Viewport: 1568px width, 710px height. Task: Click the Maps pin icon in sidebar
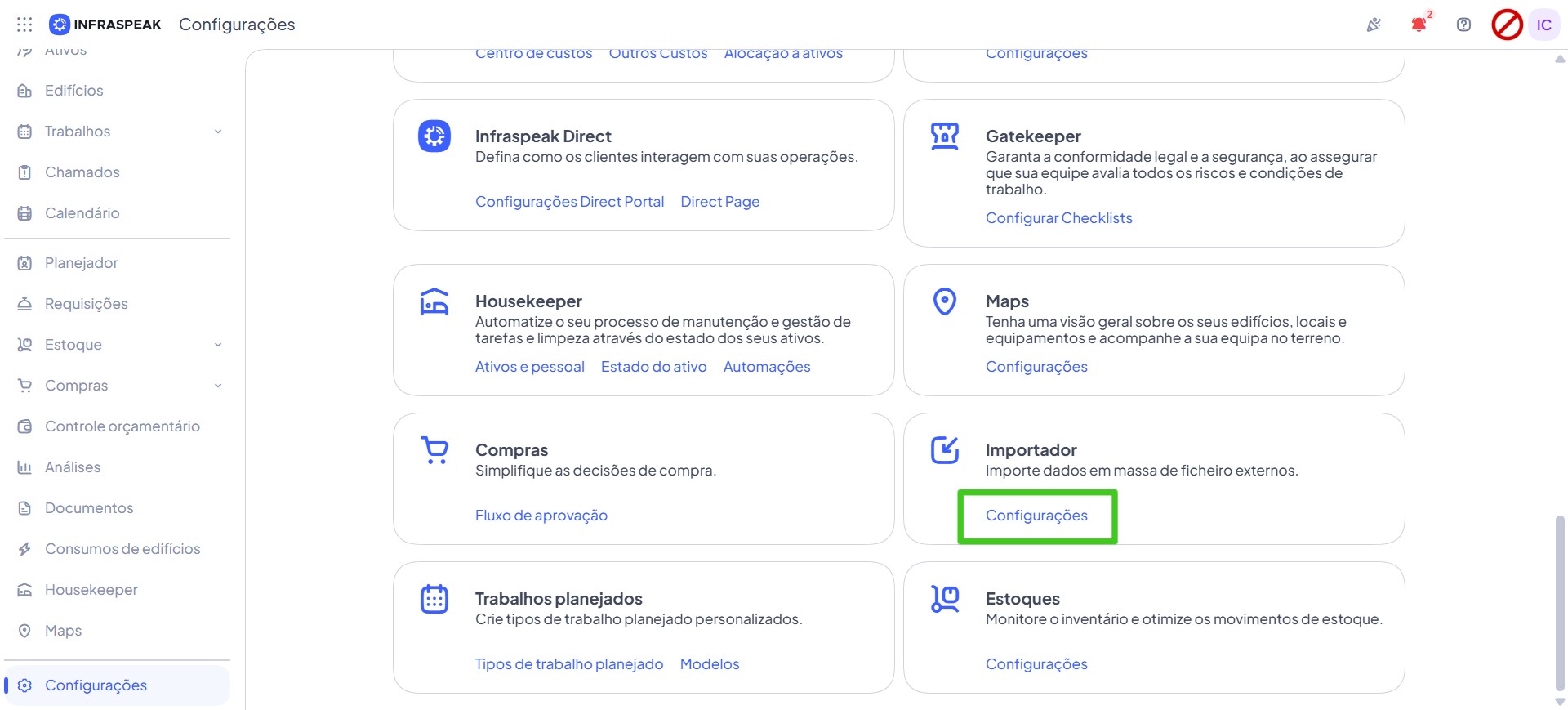coord(24,631)
